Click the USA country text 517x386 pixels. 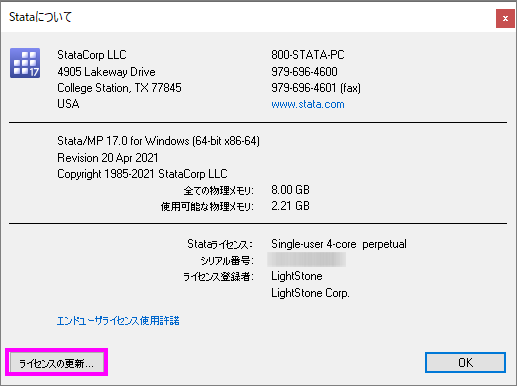68,104
